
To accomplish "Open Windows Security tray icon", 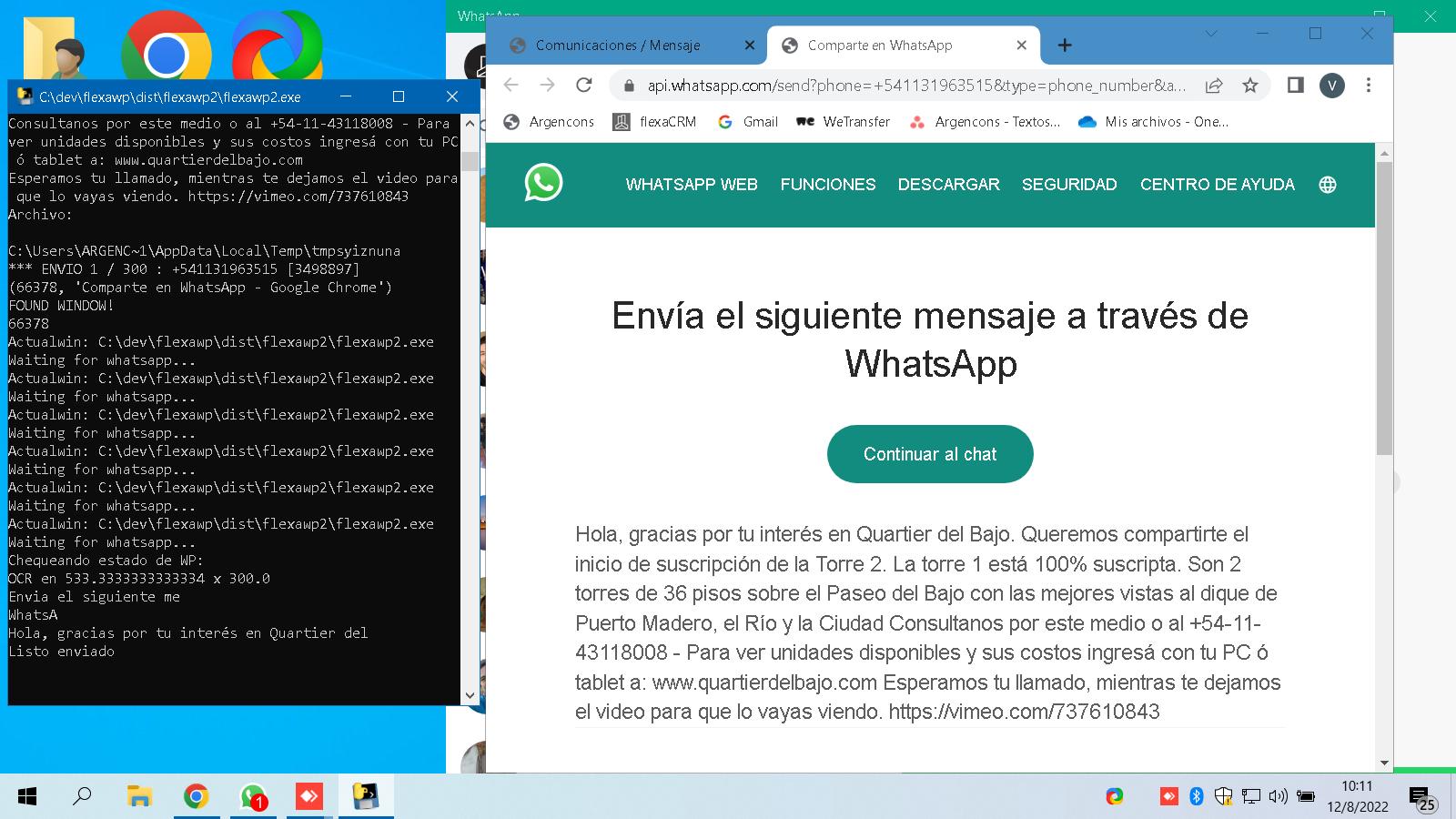I will click(1224, 797).
